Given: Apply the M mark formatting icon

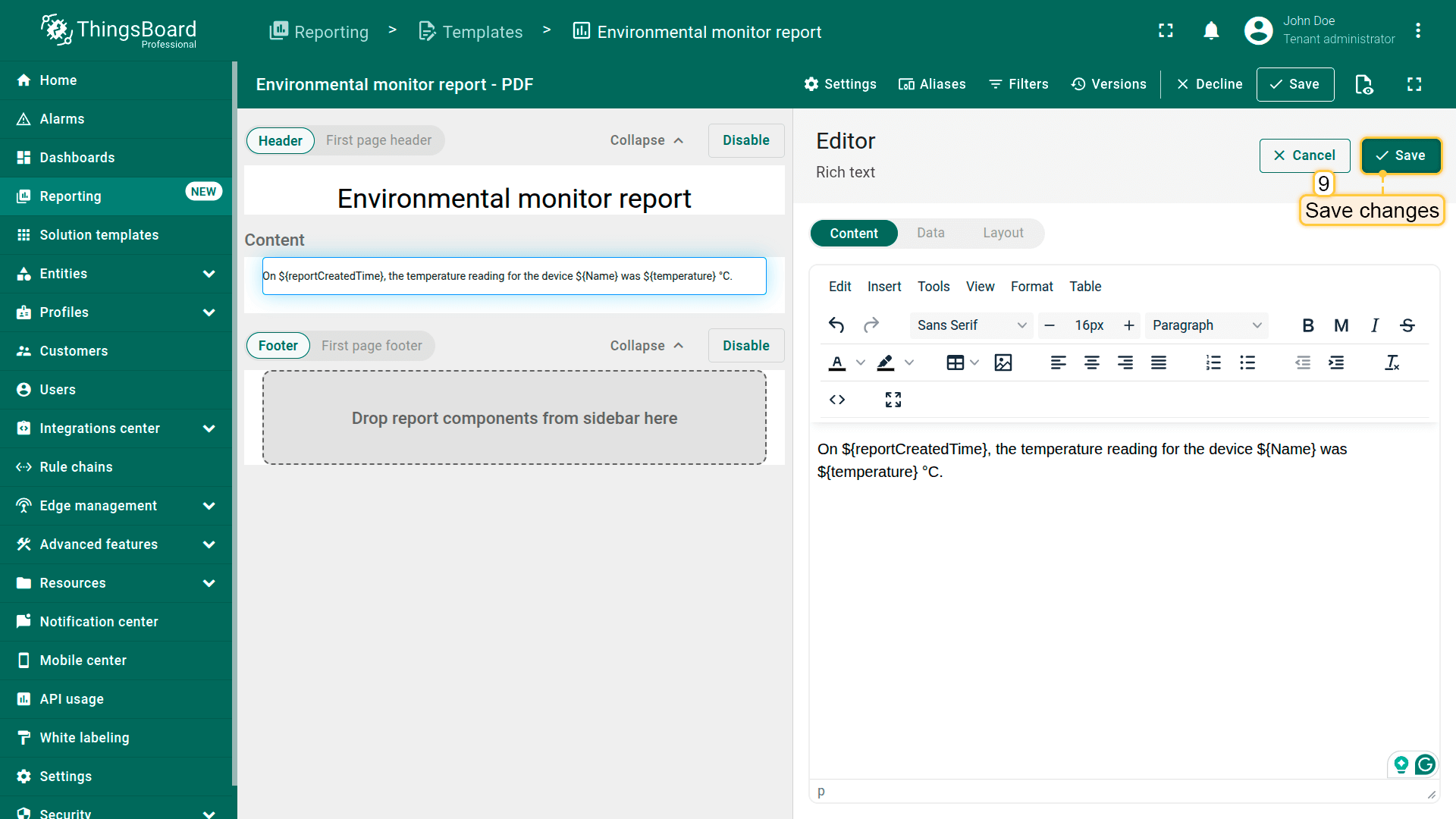Looking at the screenshot, I should [x=1341, y=325].
